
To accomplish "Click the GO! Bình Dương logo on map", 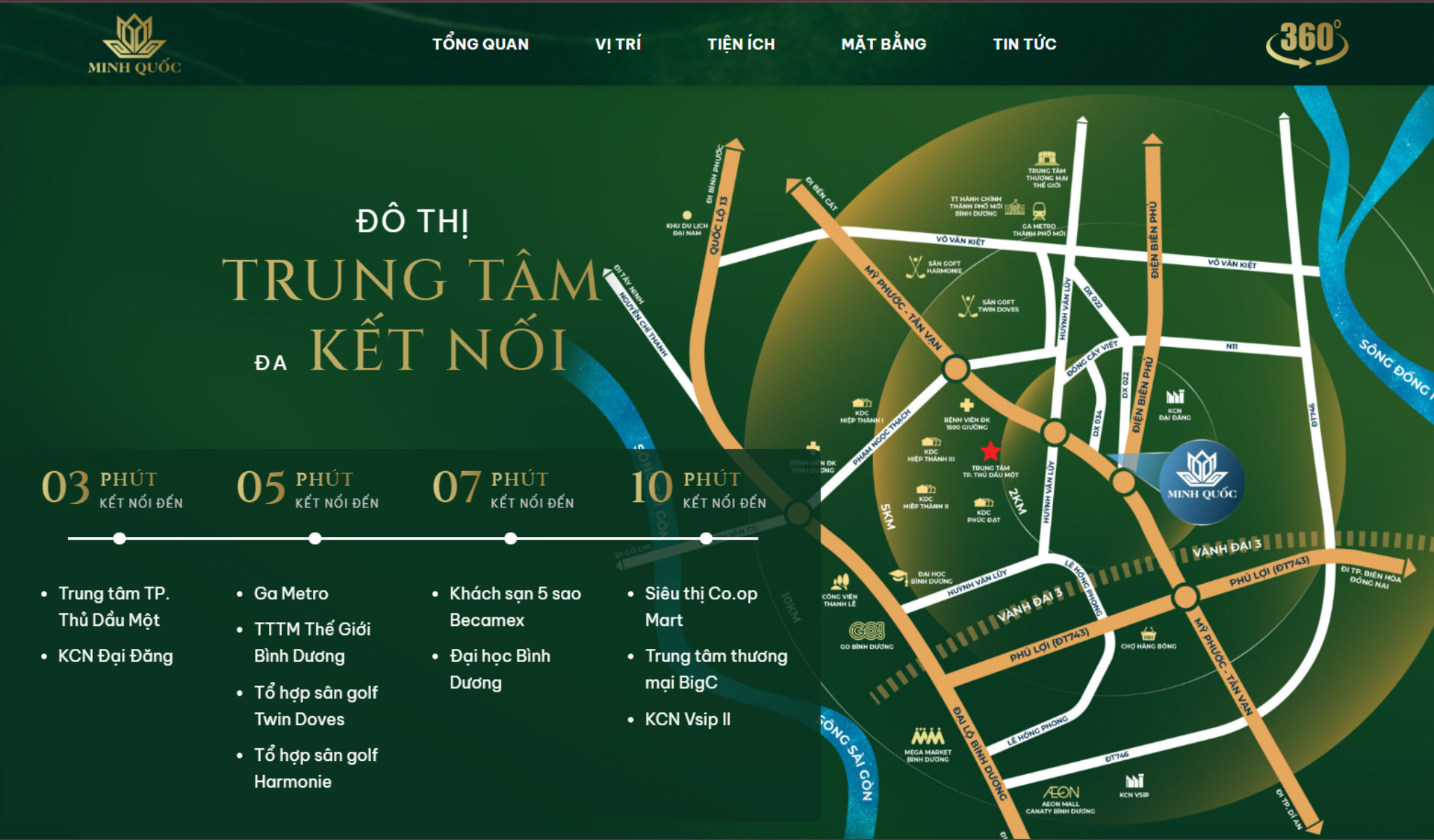I will point(867,631).
